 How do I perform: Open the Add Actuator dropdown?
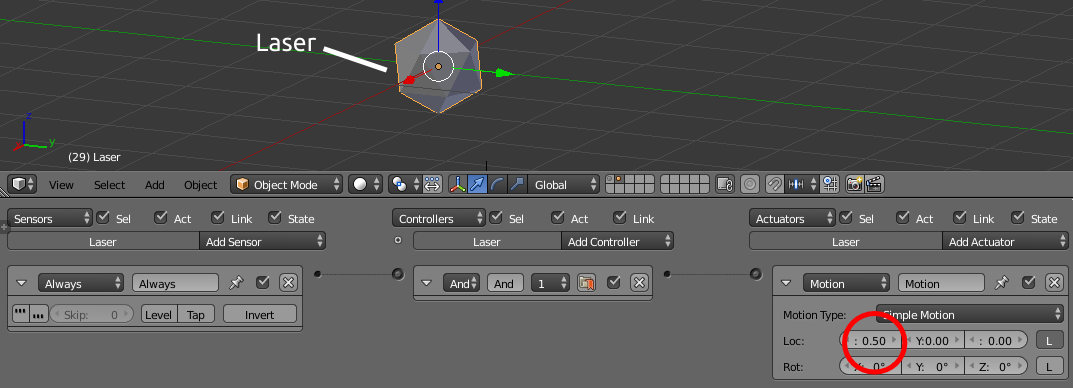pyautogui.click(x=1005, y=242)
